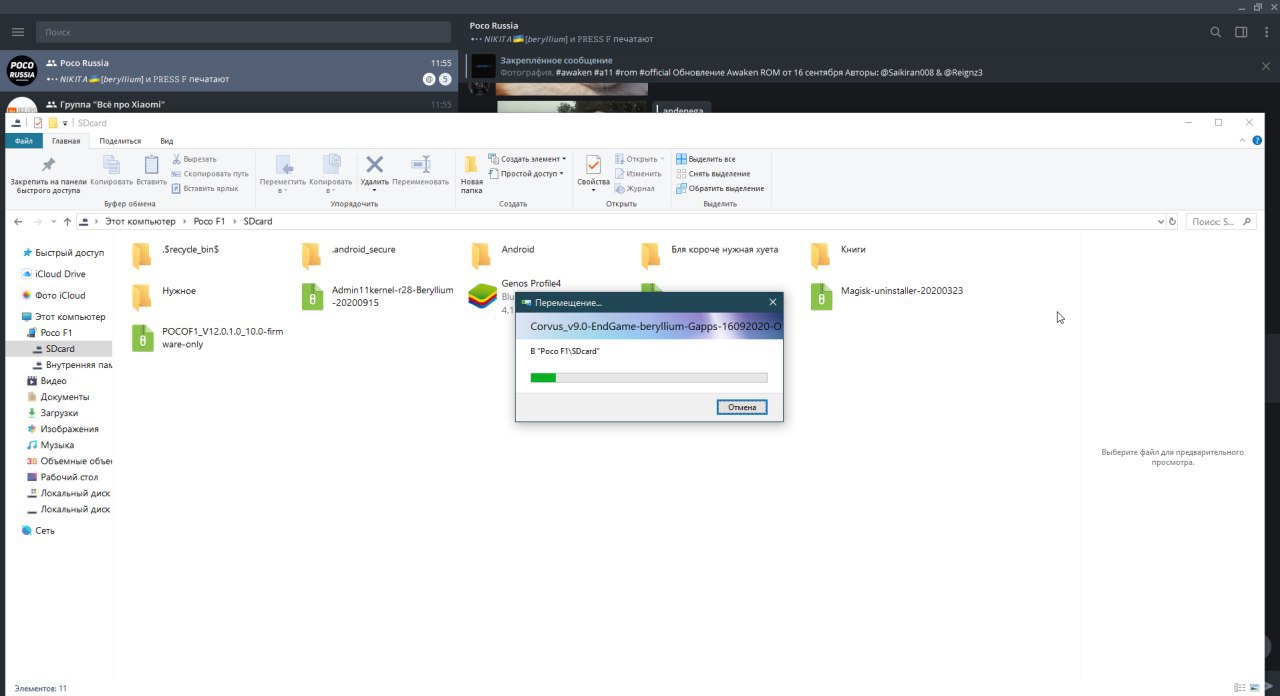Open the pinned Awaken ROM message
Viewport: 1280px width, 696px height.
pos(740,66)
